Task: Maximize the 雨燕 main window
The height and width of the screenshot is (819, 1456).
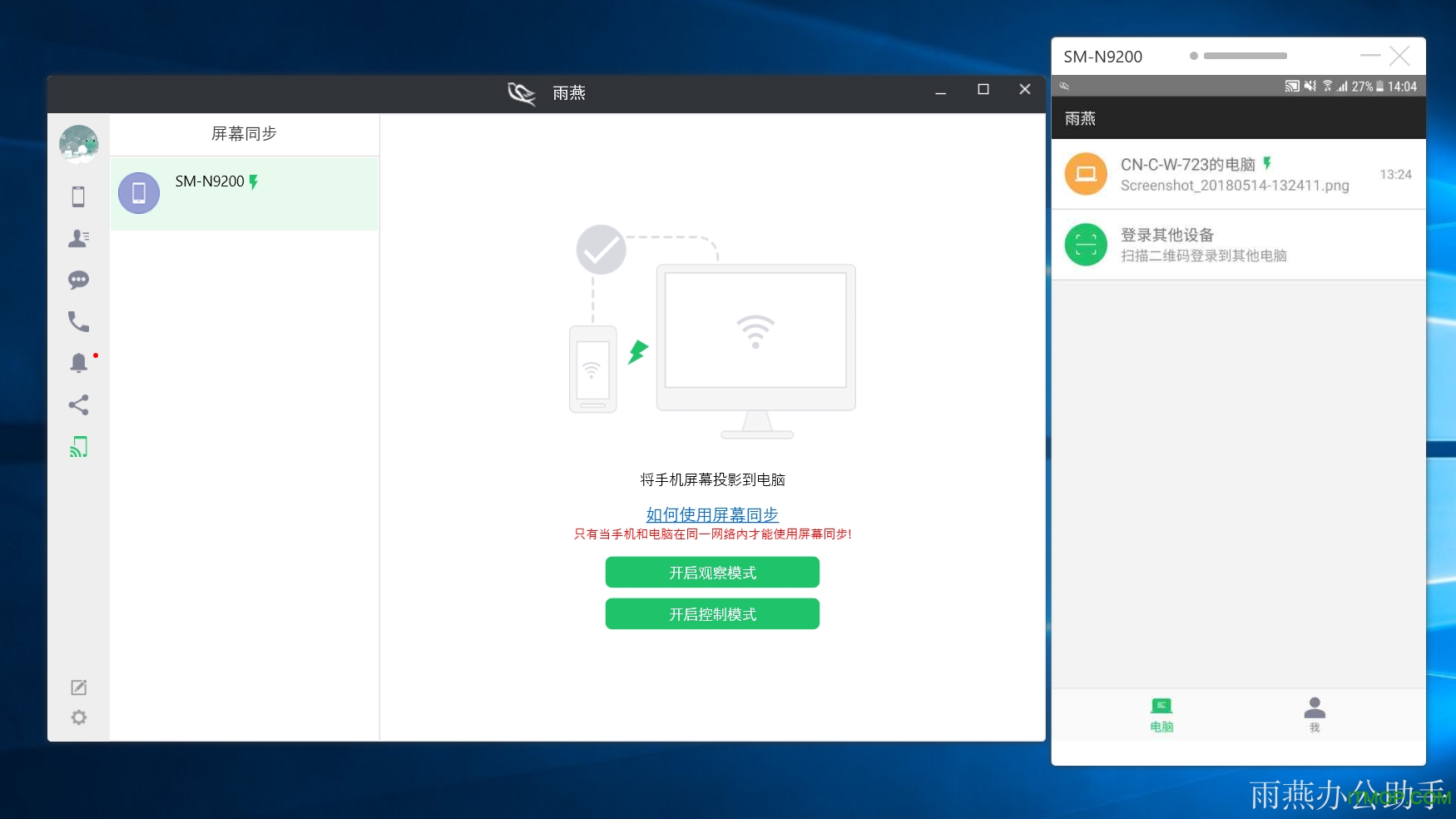Action: (983, 90)
